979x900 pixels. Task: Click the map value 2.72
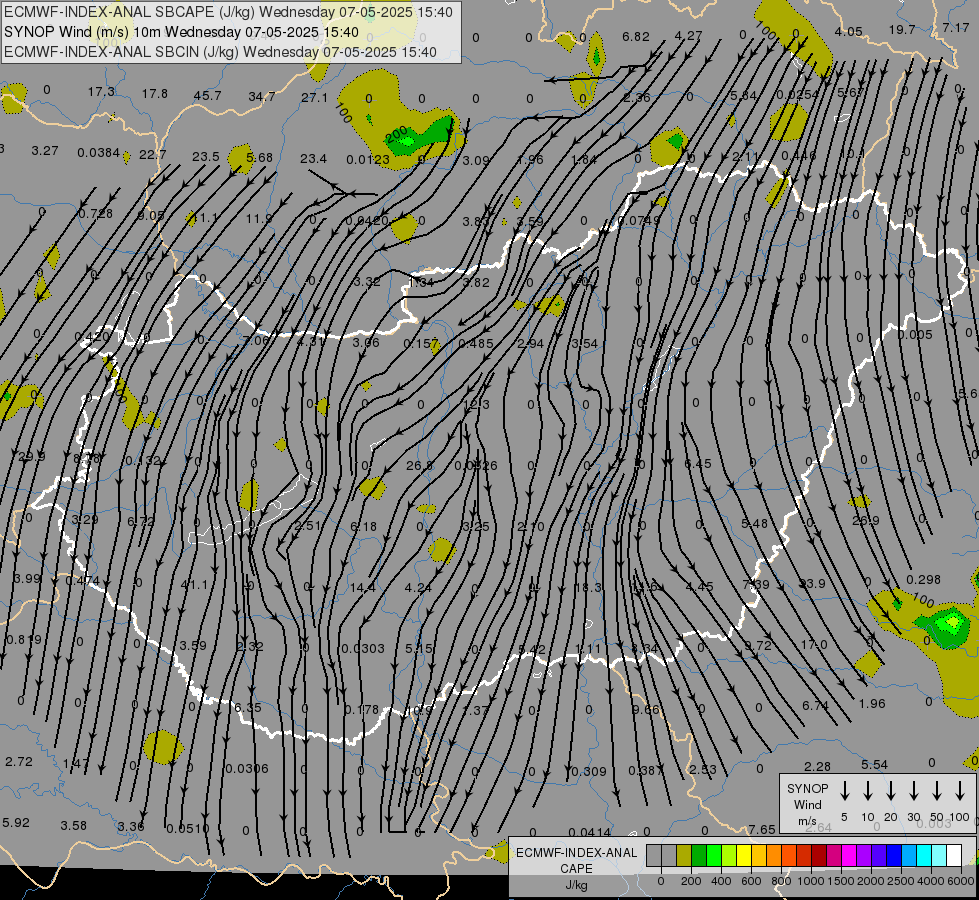point(19,761)
